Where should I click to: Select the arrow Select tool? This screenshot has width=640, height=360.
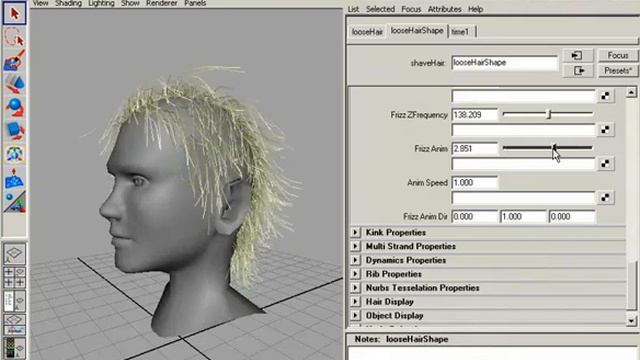(x=14, y=13)
